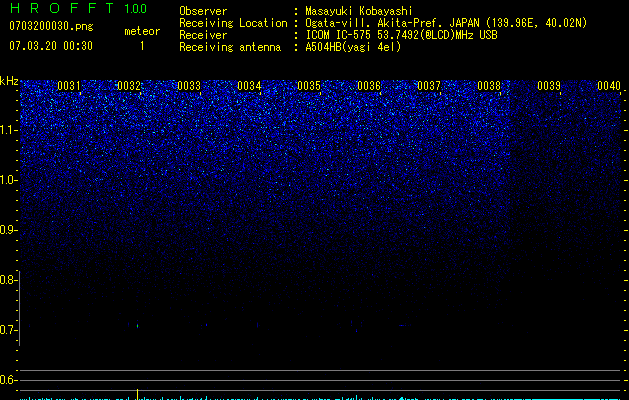The height and width of the screenshot is (400, 629).
Task: Click the 0039 time marker
Action: click(x=549, y=86)
